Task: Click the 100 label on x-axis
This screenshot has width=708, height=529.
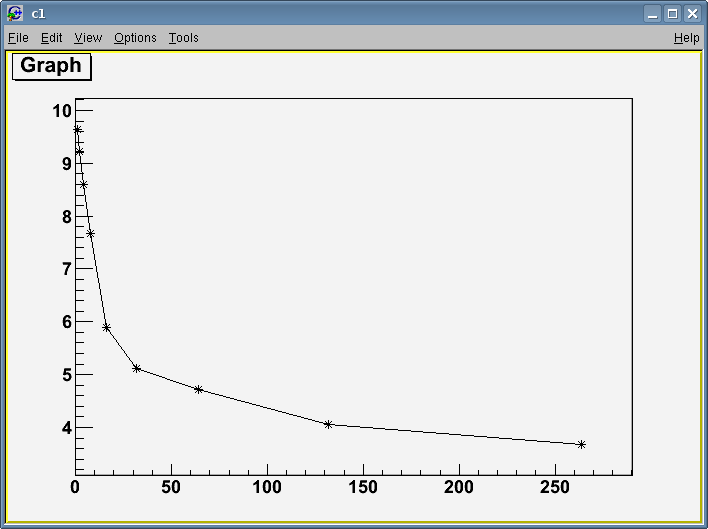Action: pyautogui.click(x=267, y=487)
